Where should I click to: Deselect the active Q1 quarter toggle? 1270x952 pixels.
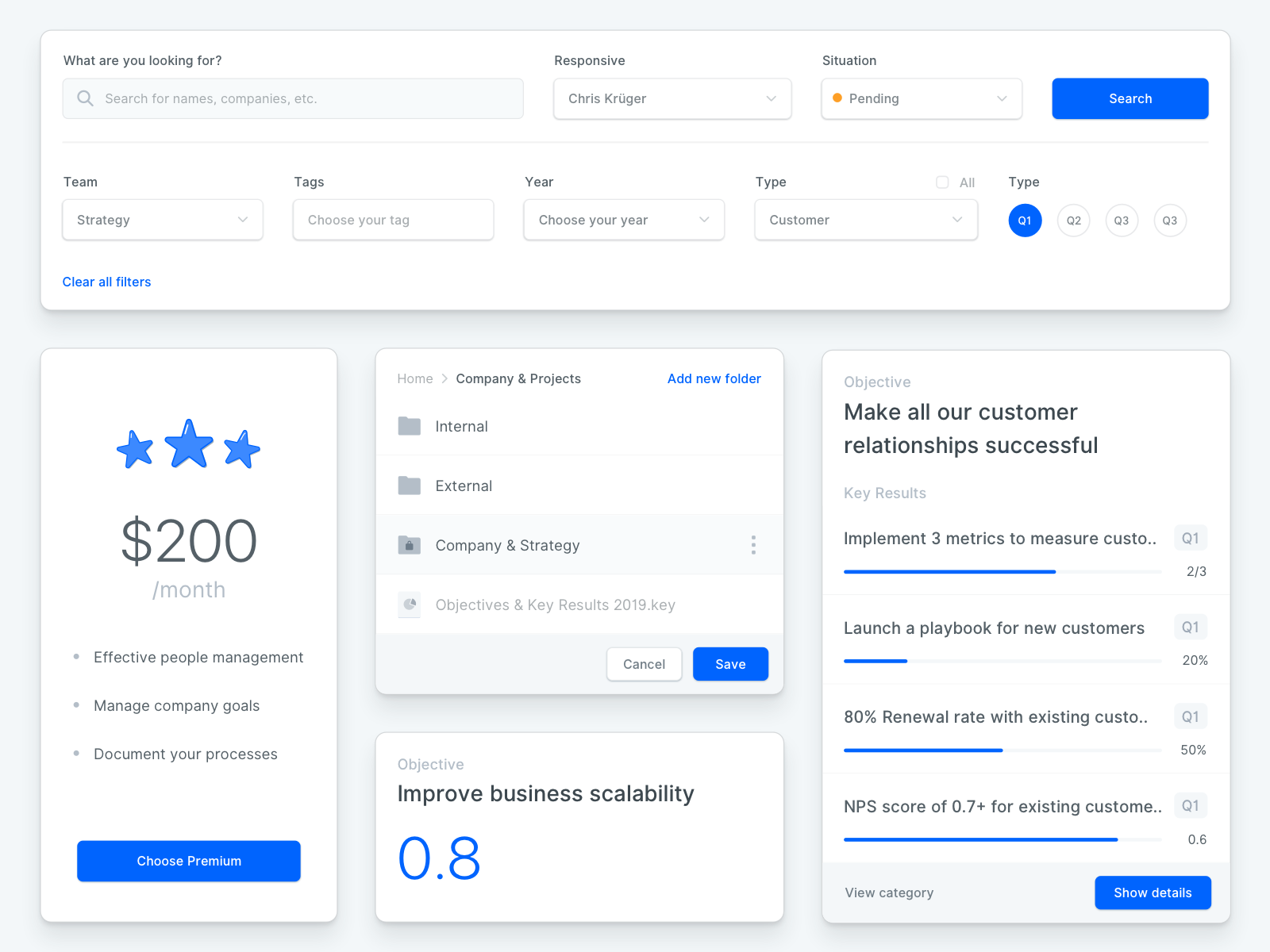pyautogui.click(x=1025, y=221)
